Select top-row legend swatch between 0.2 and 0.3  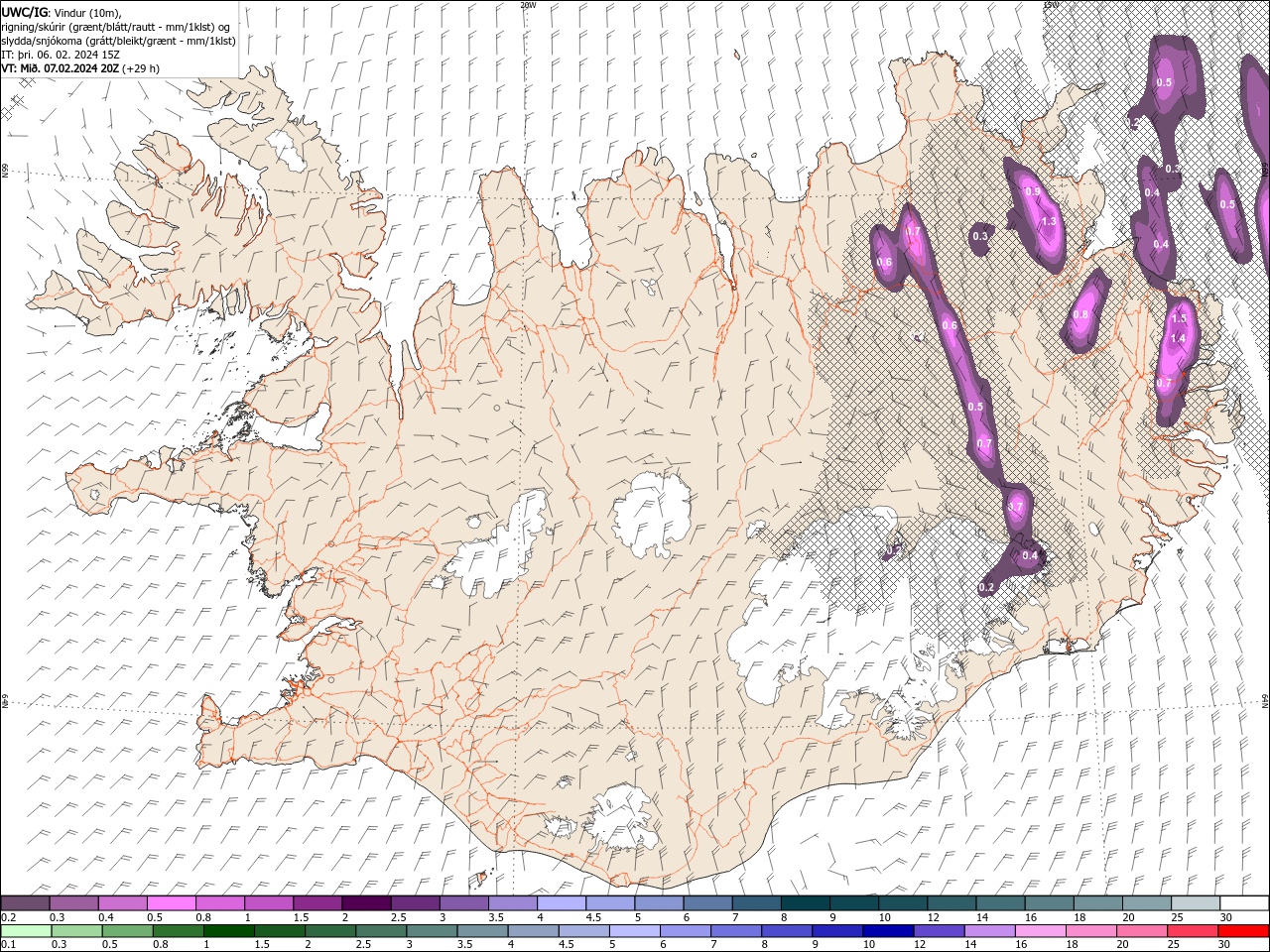(x=25, y=903)
